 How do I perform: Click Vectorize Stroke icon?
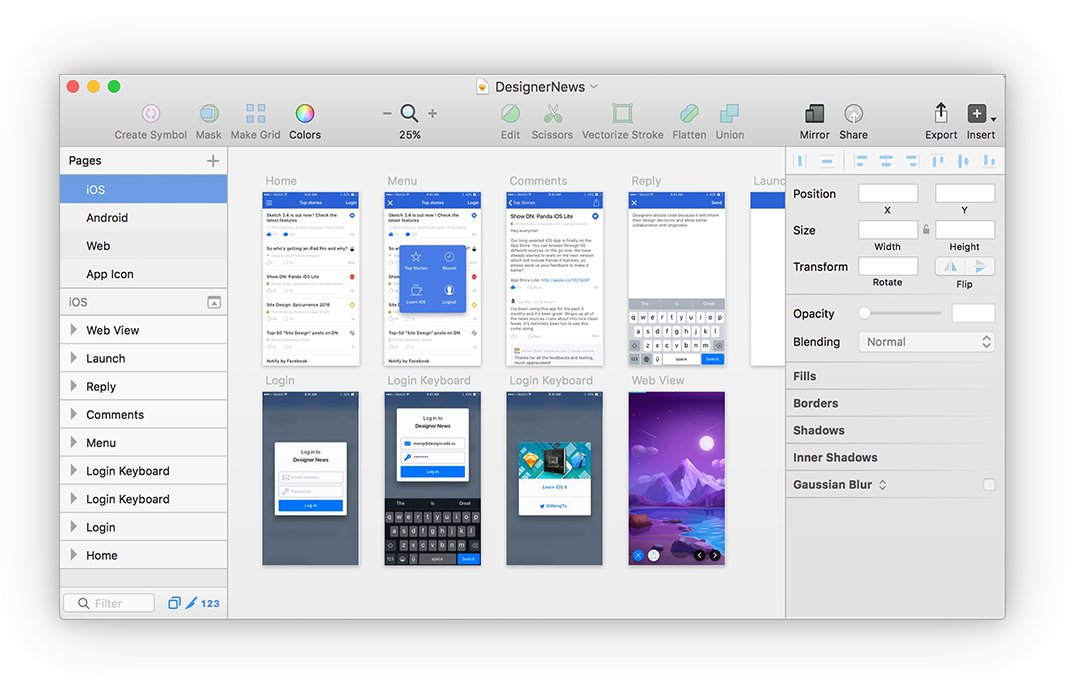(x=622, y=113)
